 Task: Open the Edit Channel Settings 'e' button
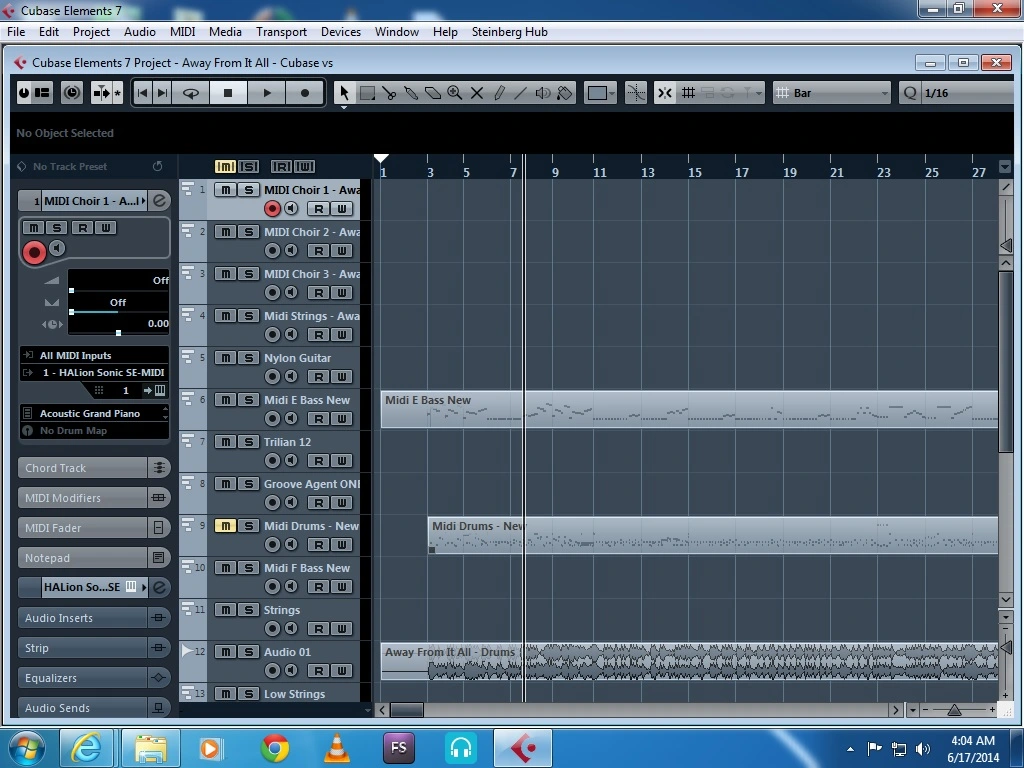159,200
